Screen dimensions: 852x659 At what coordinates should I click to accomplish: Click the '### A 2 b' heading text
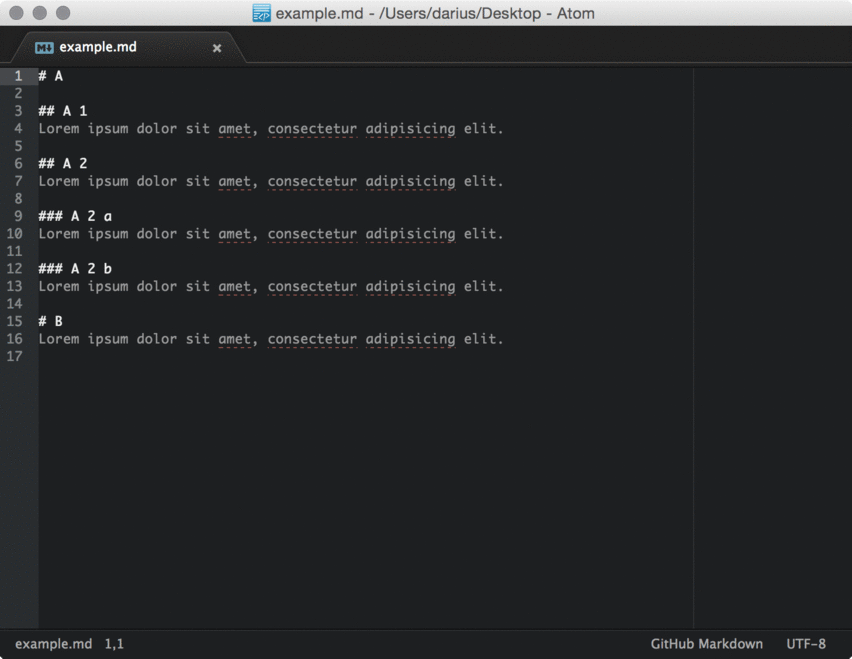75,269
